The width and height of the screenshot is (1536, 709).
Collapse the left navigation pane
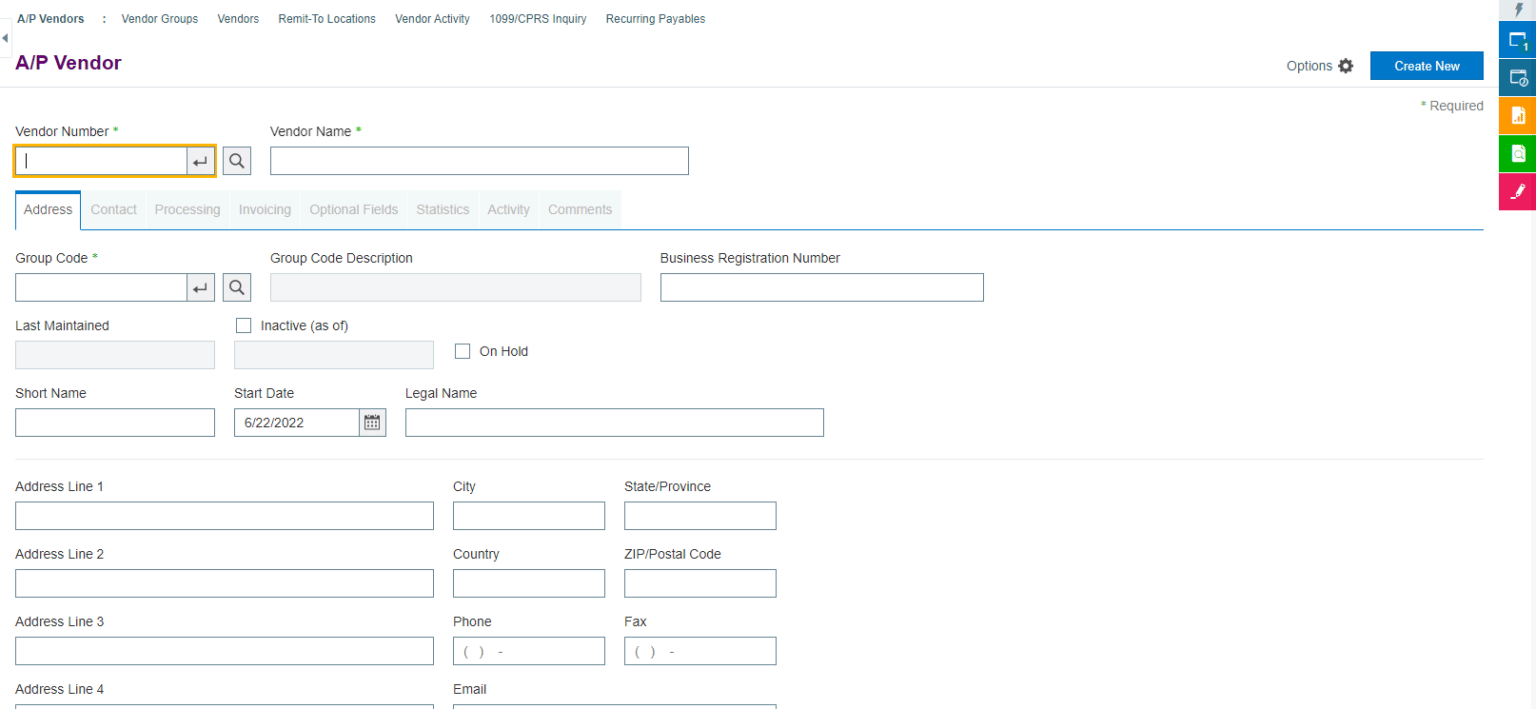click(5, 36)
